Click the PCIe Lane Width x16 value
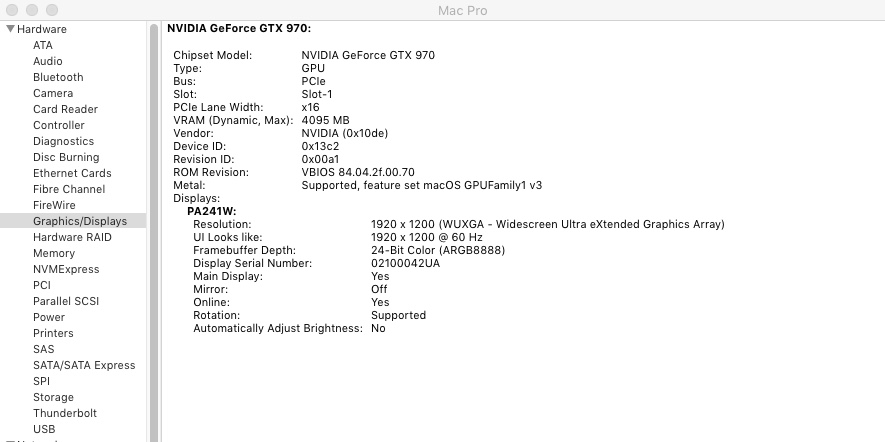The image size is (885, 442). [310, 107]
